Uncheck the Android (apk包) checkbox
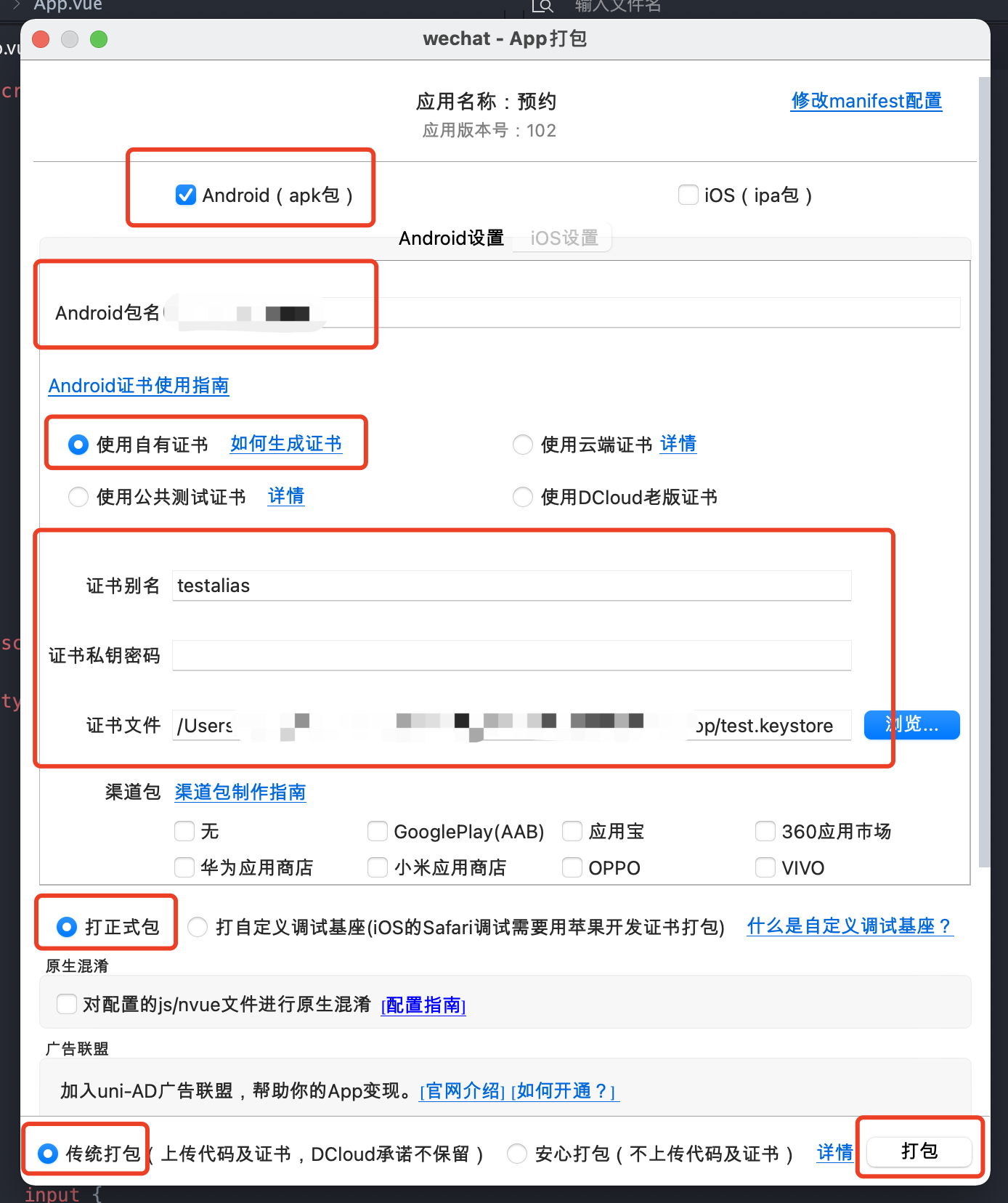Viewport: 1008px width, 1203px height. click(x=186, y=195)
